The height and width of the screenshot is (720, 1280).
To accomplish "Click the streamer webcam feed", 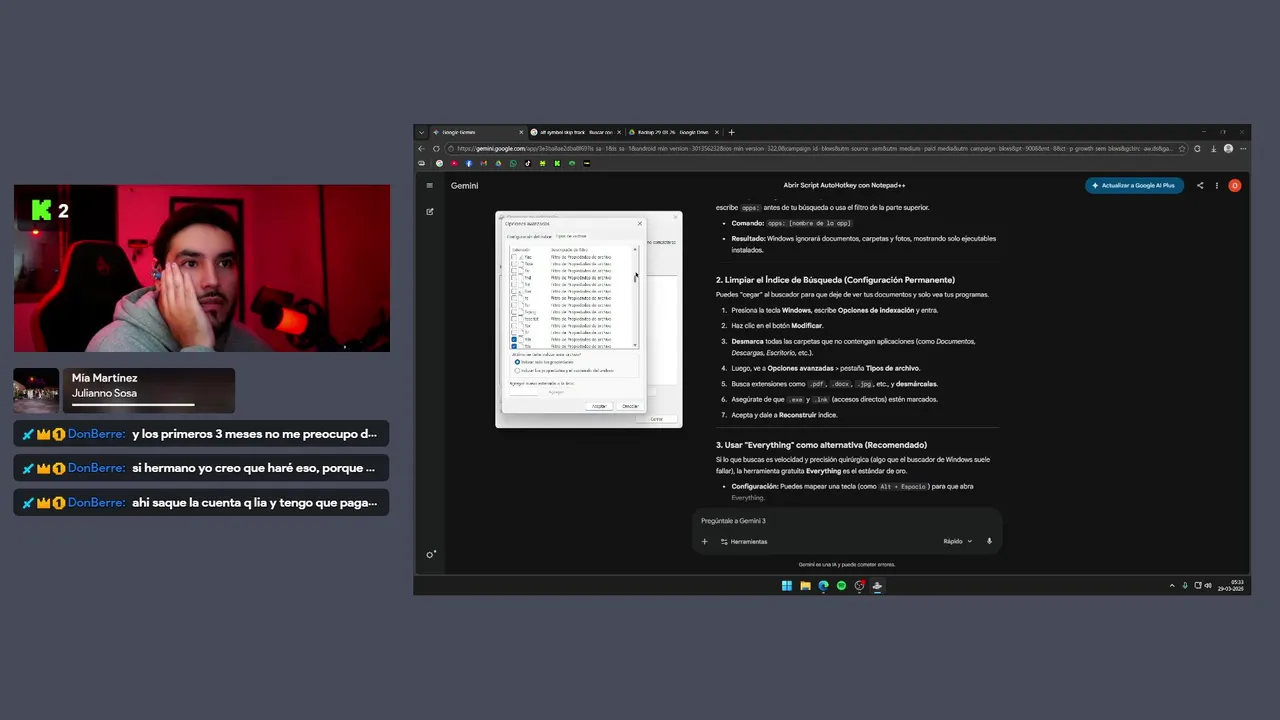I will click(x=202, y=268).
